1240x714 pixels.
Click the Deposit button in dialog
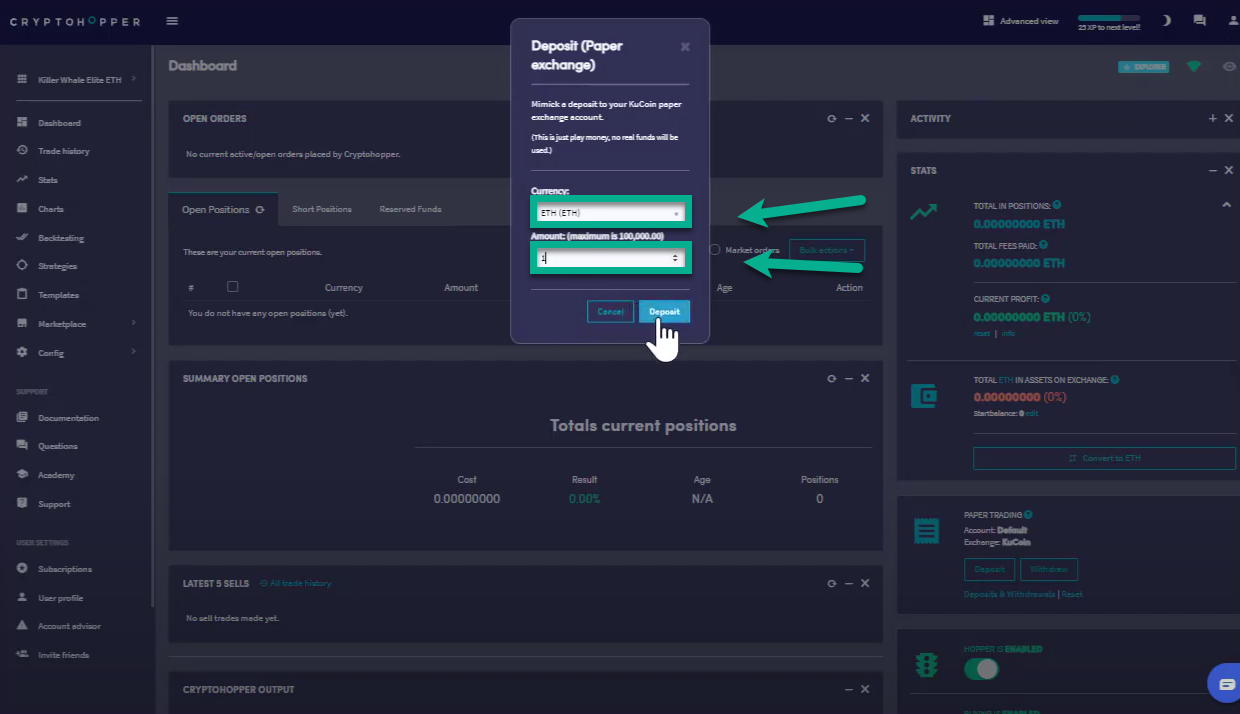[664, 312]
